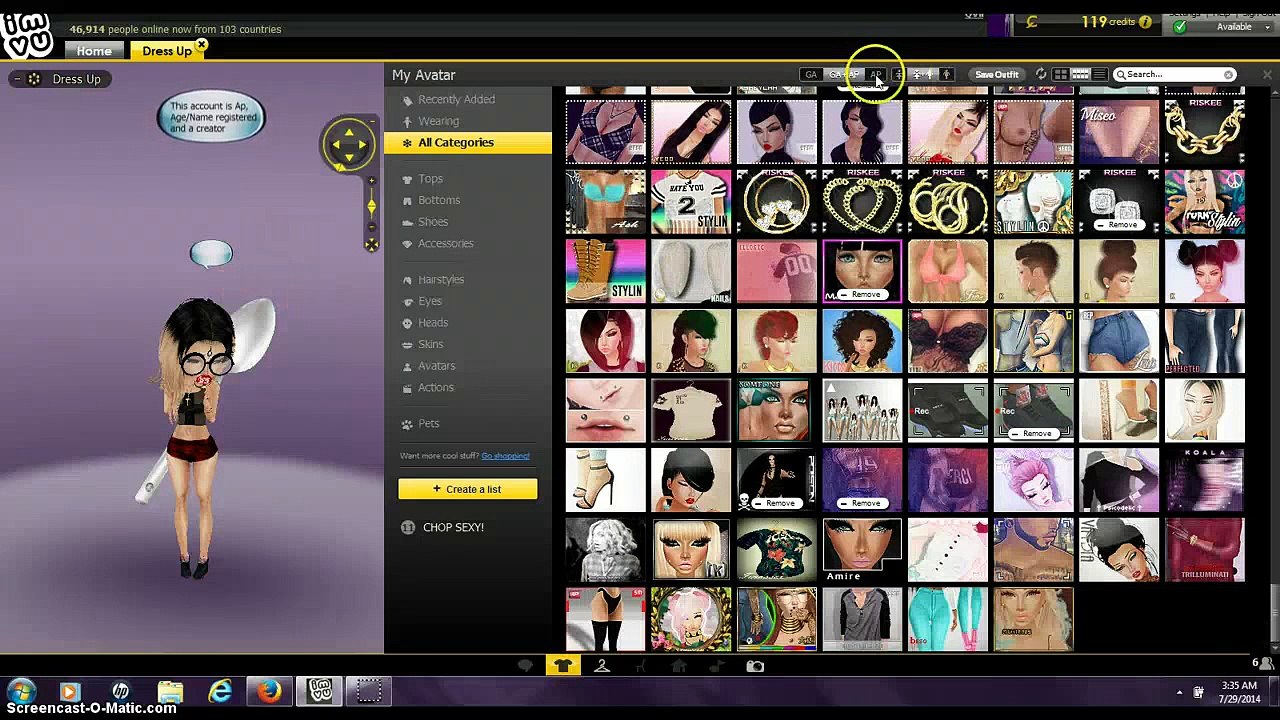Click the yellow camera pan control
1280x720 pixels.
pos(348,145)
